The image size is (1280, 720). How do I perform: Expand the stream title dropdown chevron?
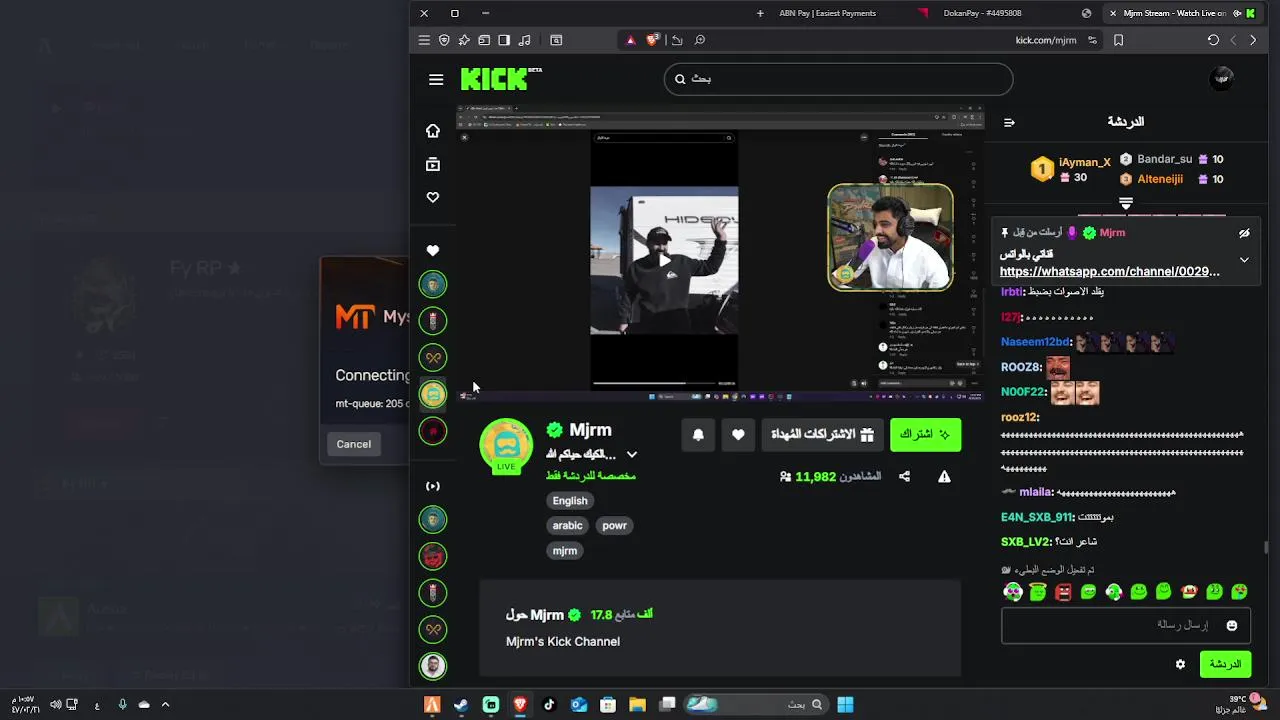[631, 454]
